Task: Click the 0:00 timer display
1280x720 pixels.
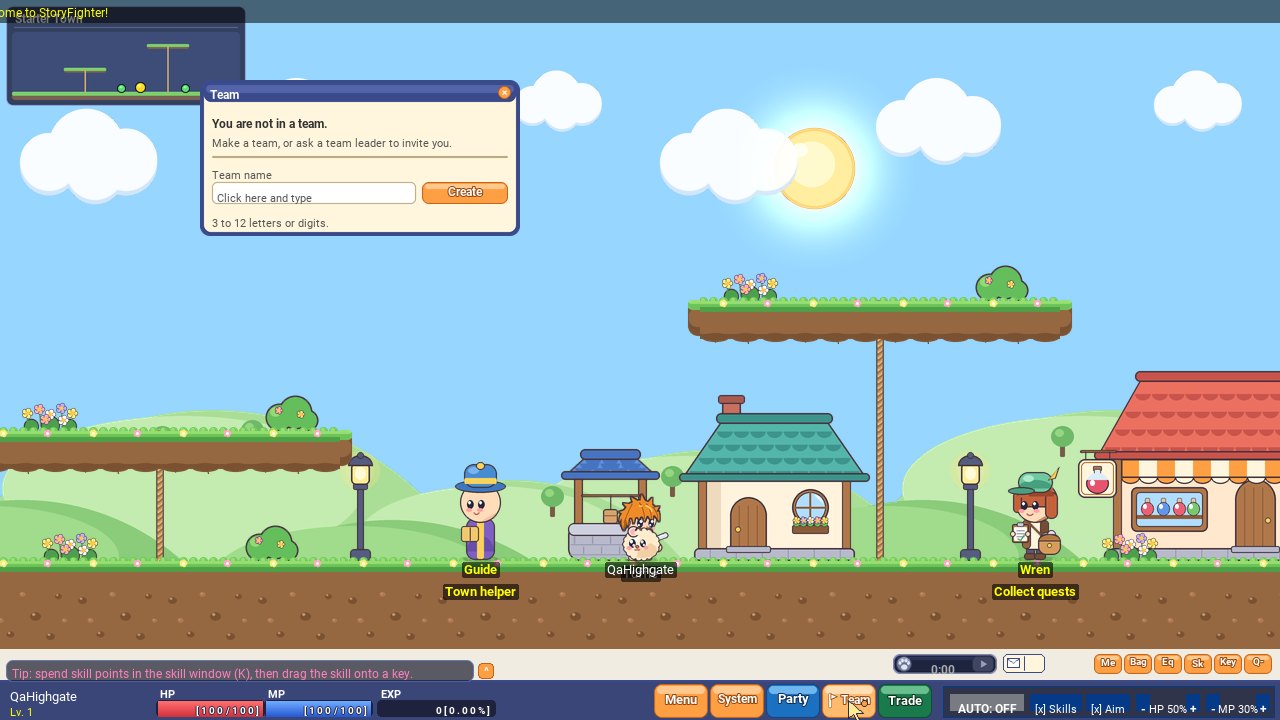Action: pos(942,669)
